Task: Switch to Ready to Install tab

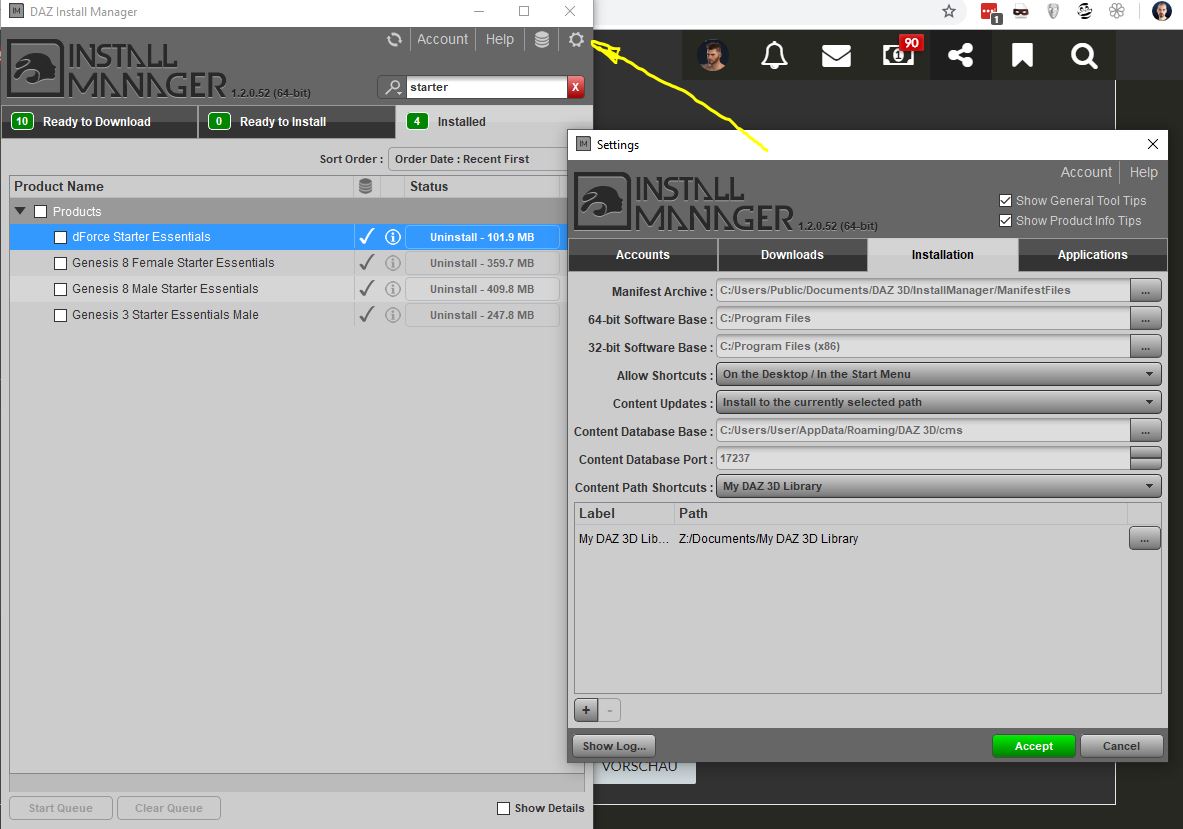Action: [x=297, y=121]
